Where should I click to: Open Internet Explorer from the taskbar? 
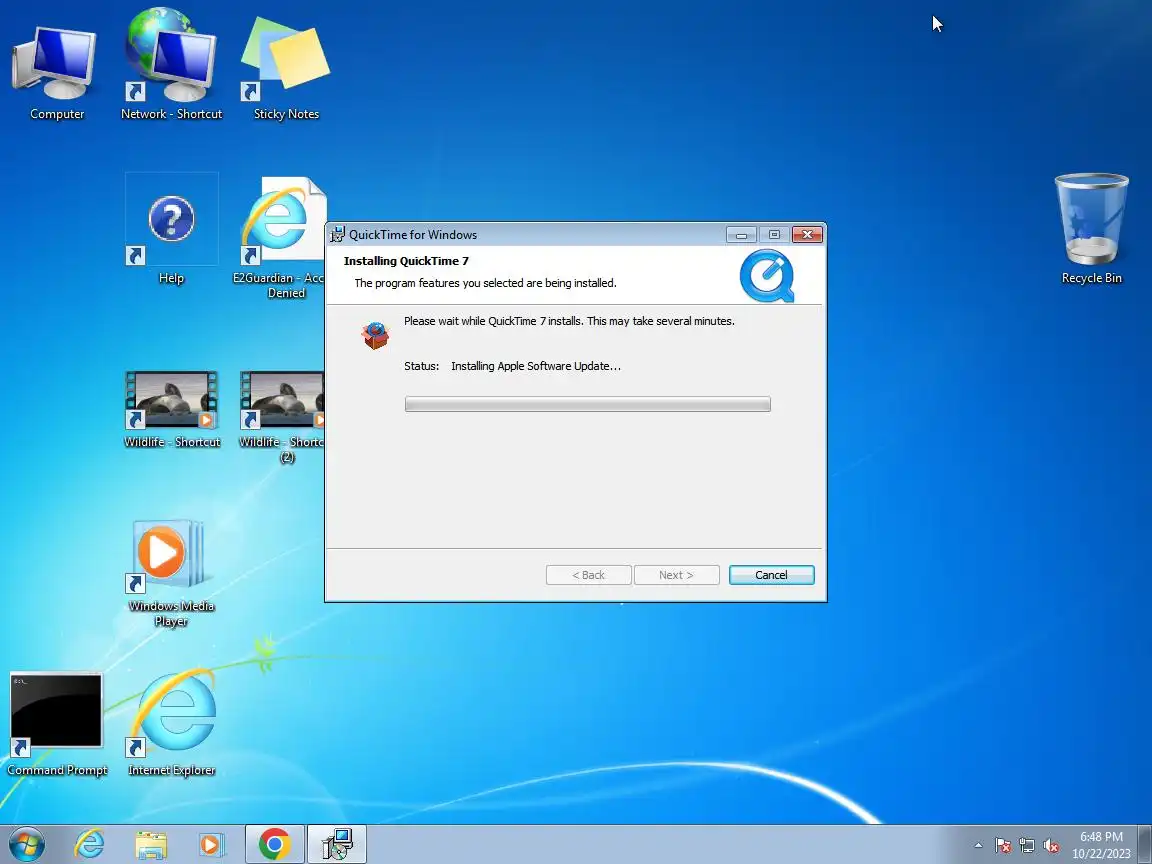pyautogui.click(x=89, y=844)
